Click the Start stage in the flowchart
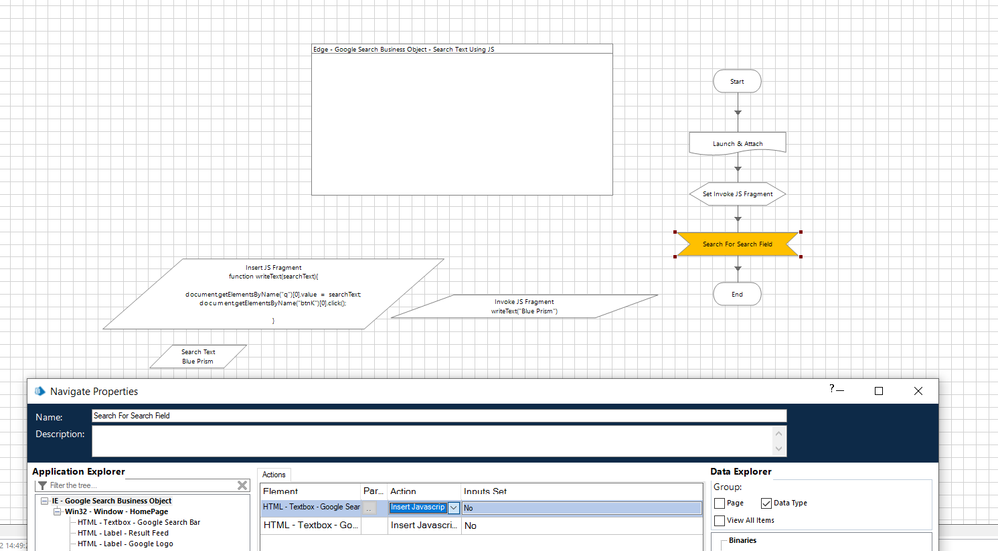 (737, 81)
